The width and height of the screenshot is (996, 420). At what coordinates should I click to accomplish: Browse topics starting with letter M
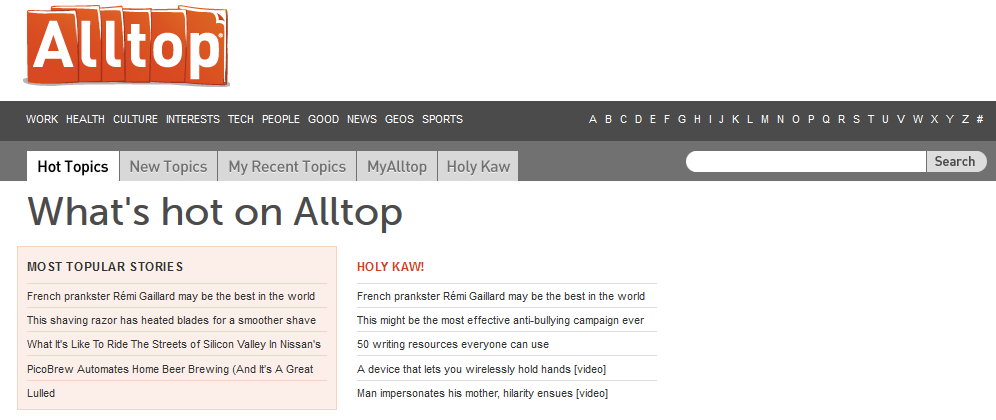pyautogui.click(x=765, y=119)
